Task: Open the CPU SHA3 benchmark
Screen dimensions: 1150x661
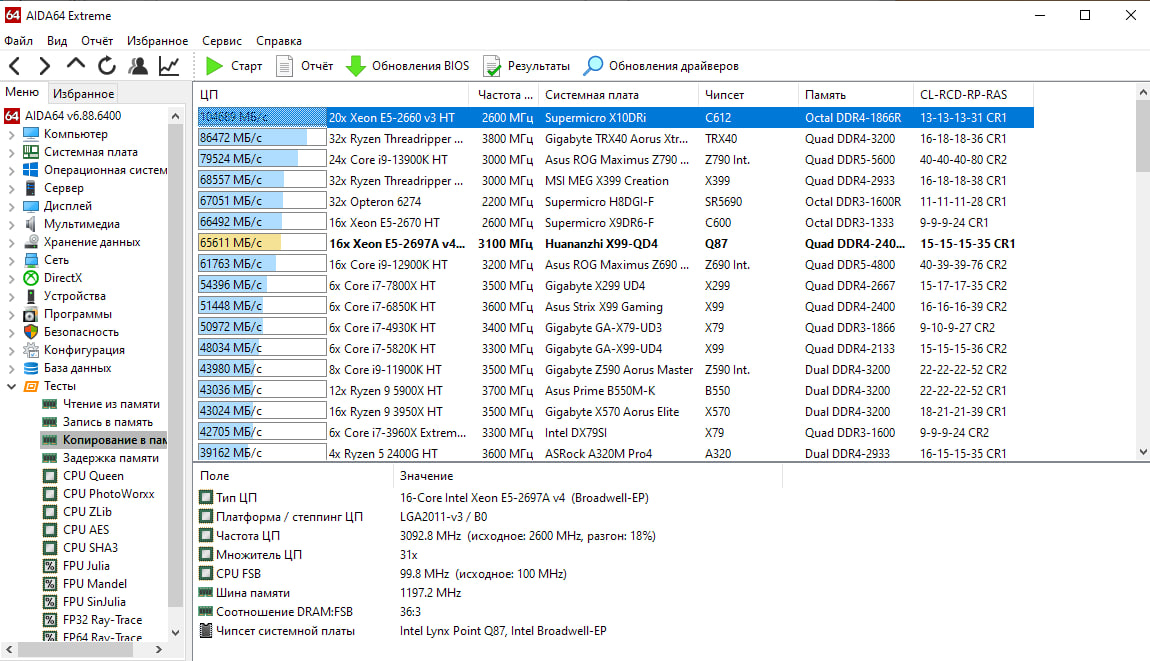Action: [x=90, y=548]
